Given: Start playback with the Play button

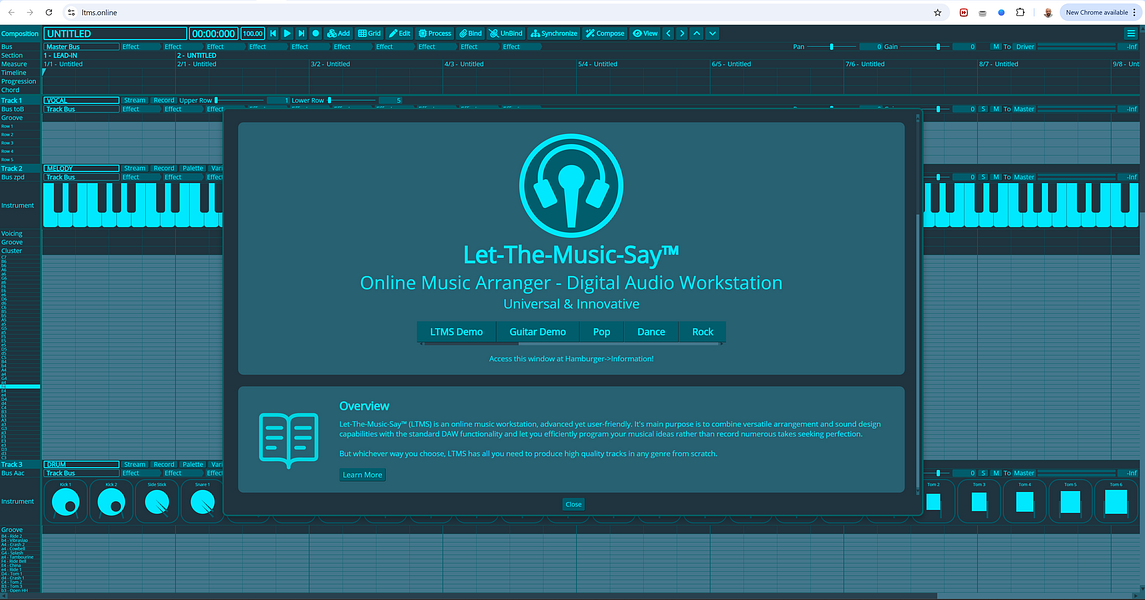Looking at the screenshot, I should (x=287, y=34).
